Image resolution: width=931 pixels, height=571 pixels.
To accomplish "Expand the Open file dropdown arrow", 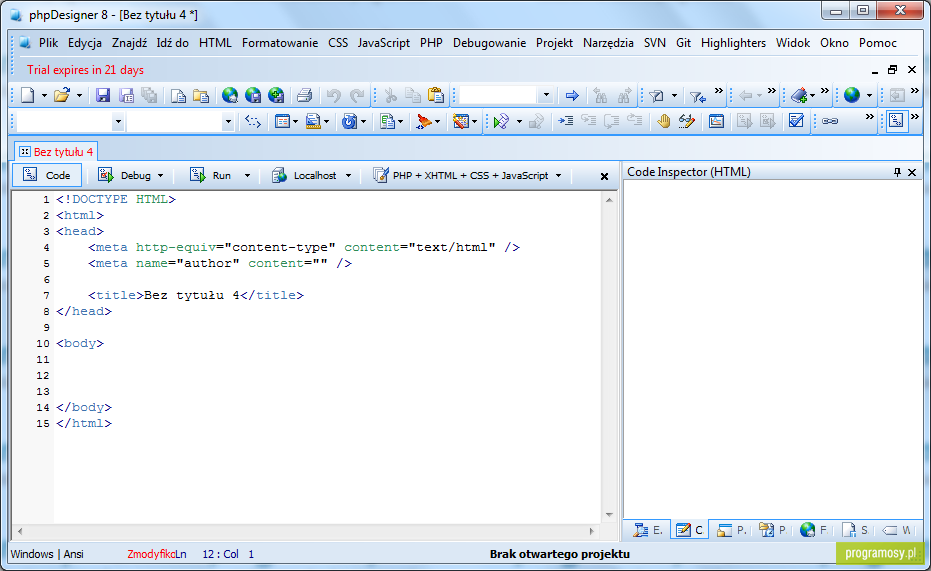I will coord(79,96).
